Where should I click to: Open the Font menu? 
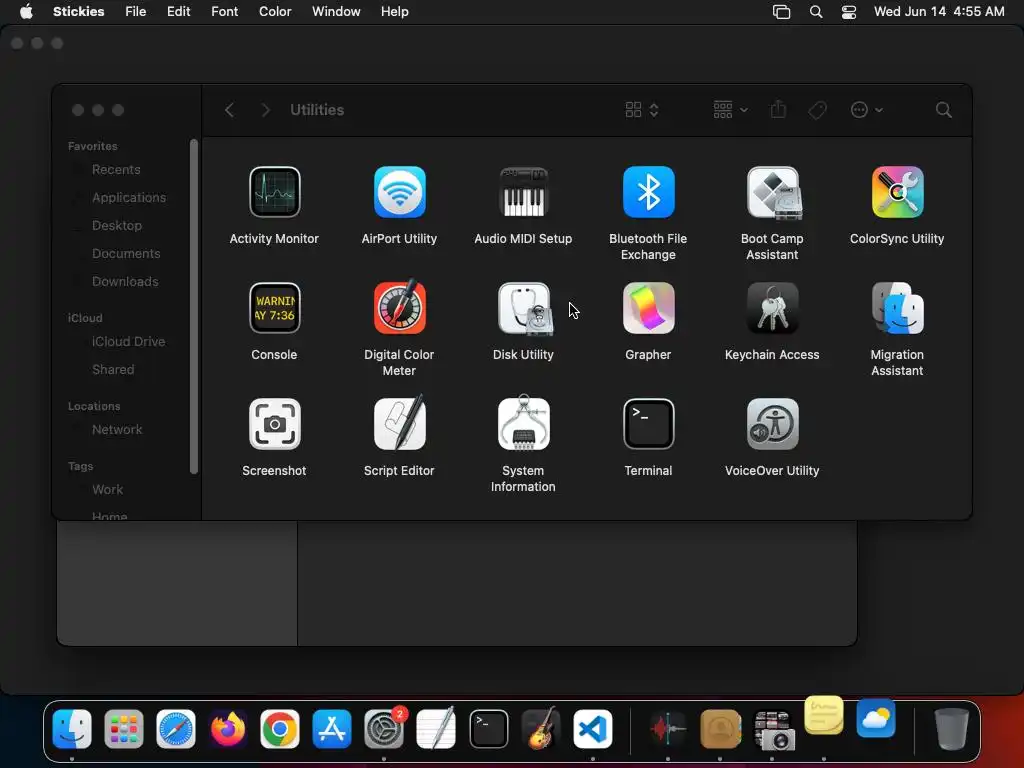pyautogui.click(x=224, y=12)
